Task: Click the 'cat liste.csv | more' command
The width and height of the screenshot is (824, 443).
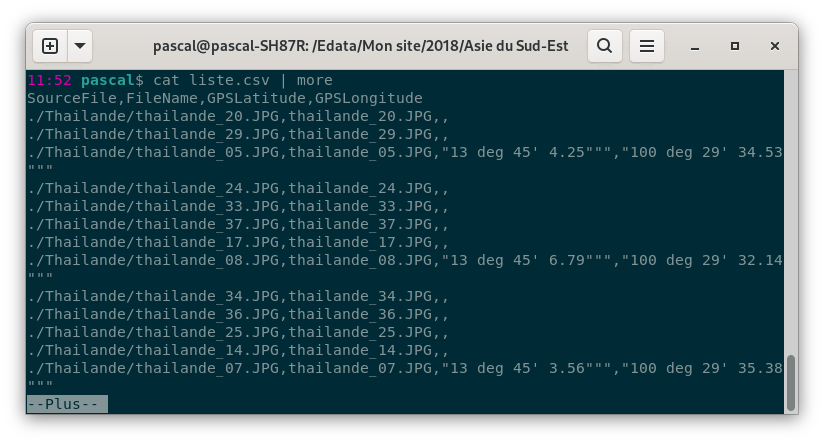Action: pyautogui.click(x=243, y=80)
